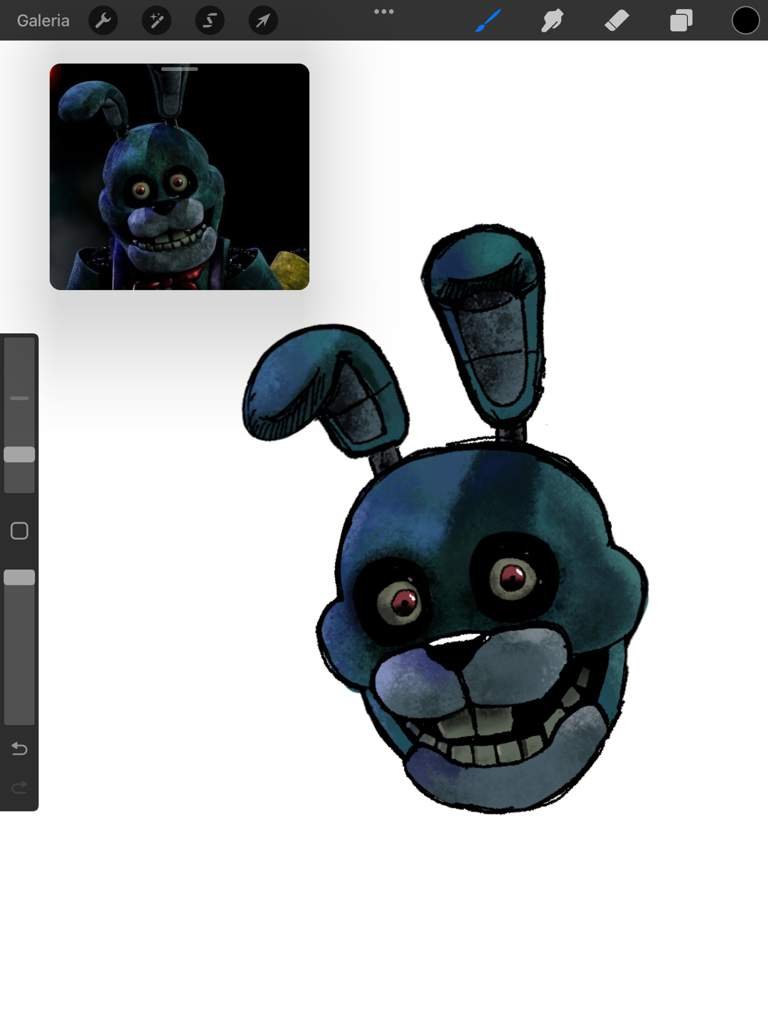Open the Adjustments magic wand menu
This screenshot has height=1024, width=768.
coord(157,21)
